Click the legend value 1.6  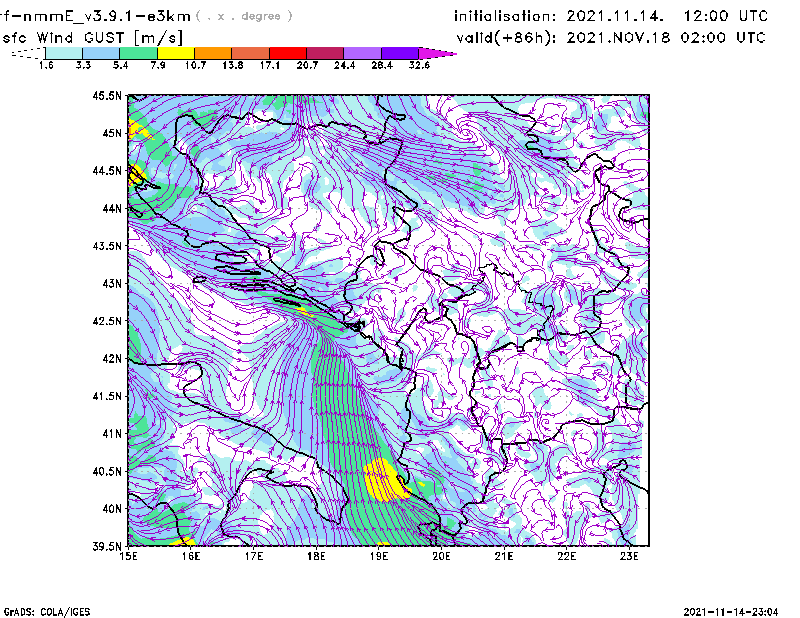(x=46, y=65)
